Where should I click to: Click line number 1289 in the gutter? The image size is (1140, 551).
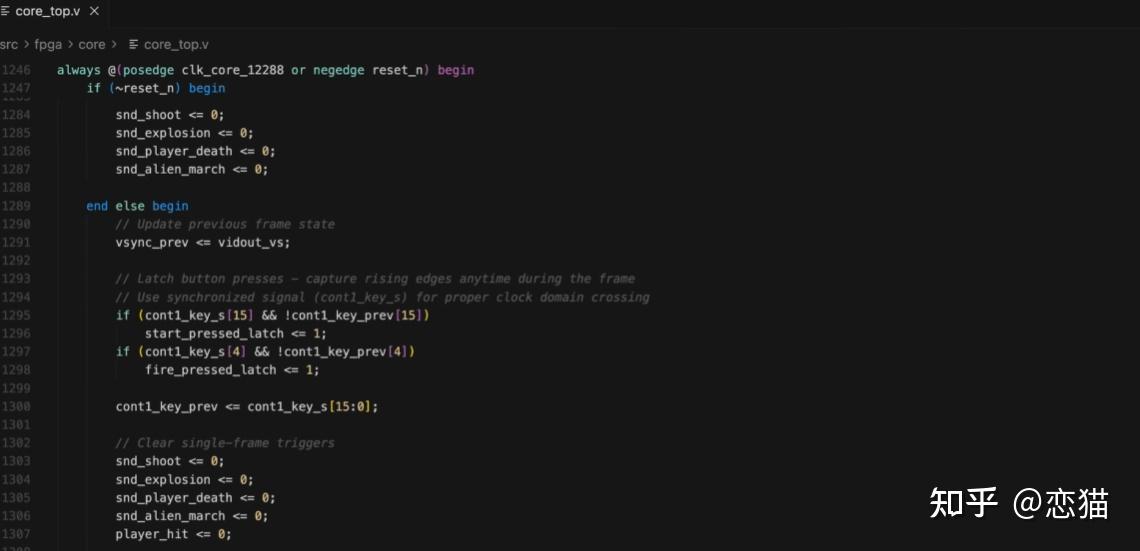point(16,206)
